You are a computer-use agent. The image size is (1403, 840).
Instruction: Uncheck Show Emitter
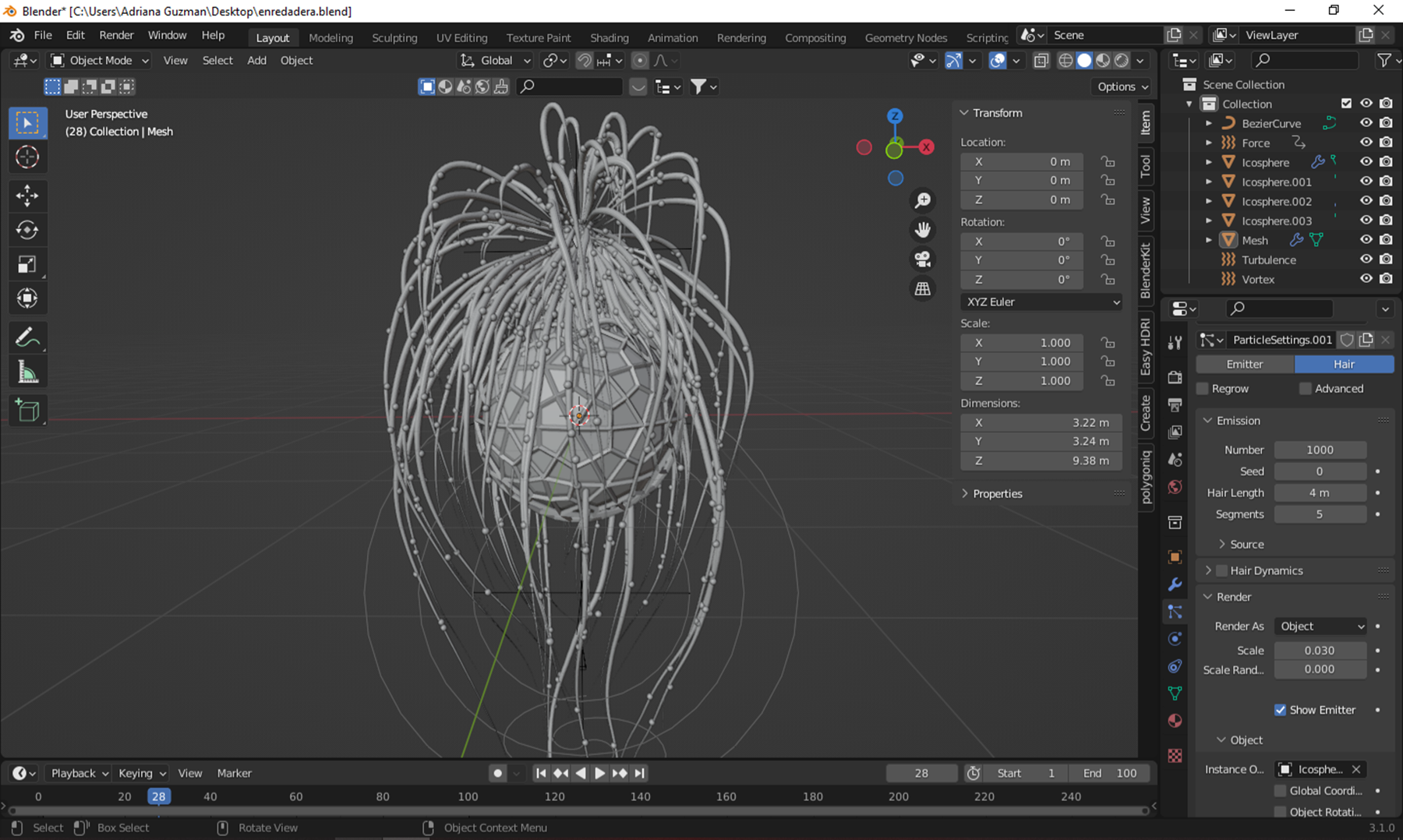(x=1280, y=710)
